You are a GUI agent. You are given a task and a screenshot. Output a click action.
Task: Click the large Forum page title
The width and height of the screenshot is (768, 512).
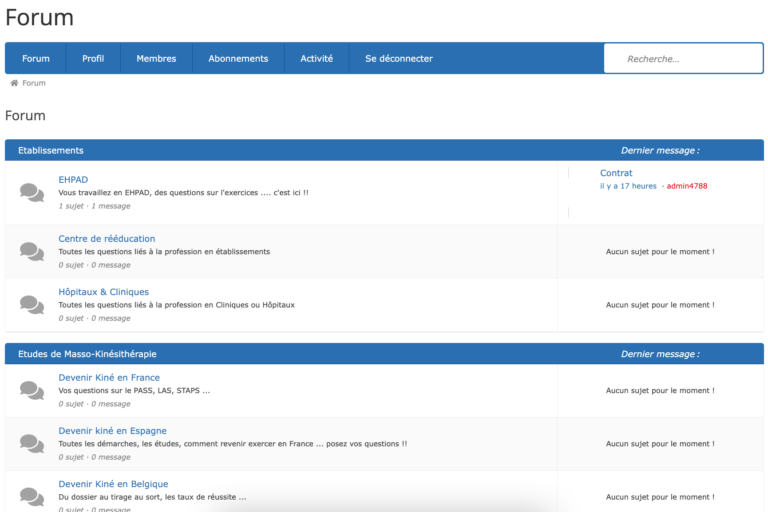(x=39, y=18)
